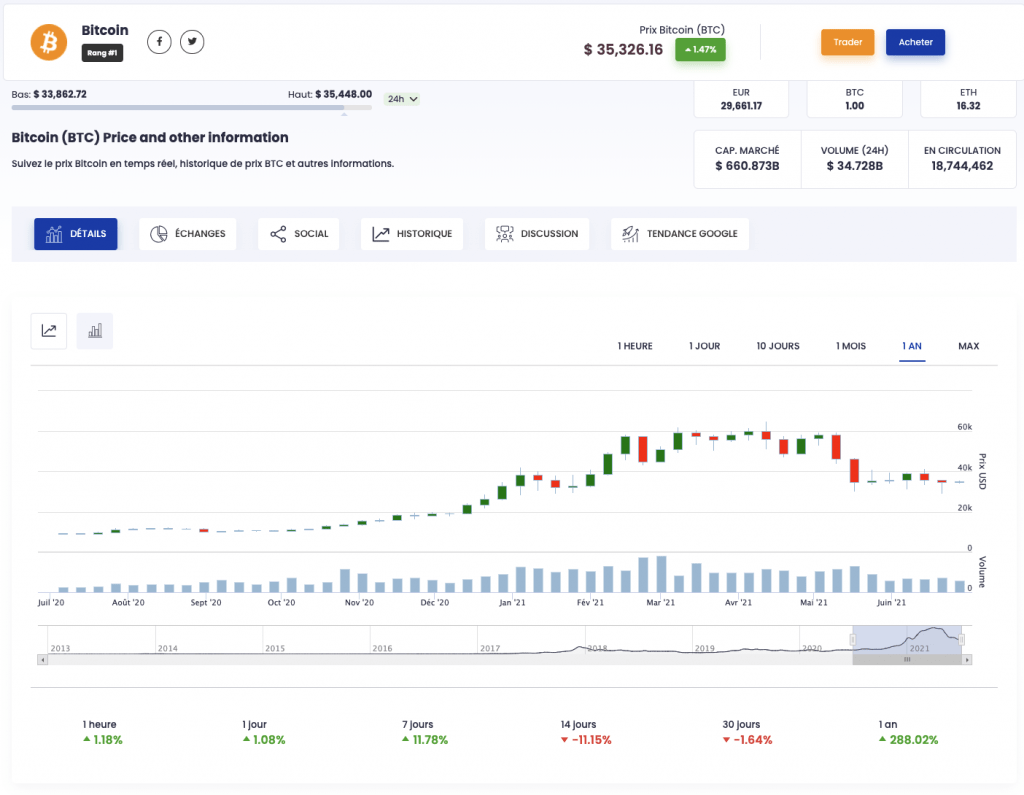Click the EUR 29,661.17 conversion box

[741, 99]
